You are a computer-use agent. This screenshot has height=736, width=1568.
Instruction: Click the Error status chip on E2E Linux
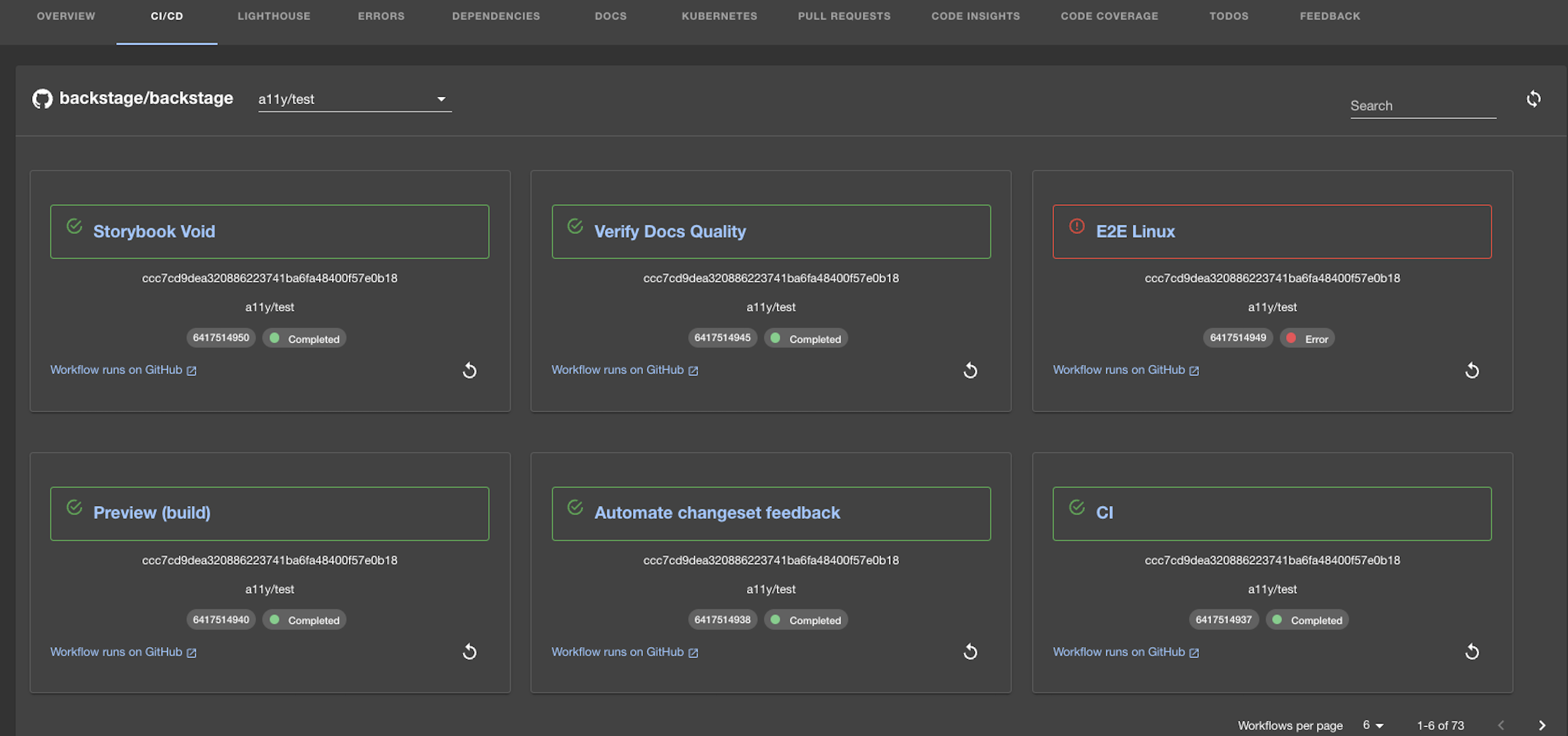click(x=1307, y=338)
